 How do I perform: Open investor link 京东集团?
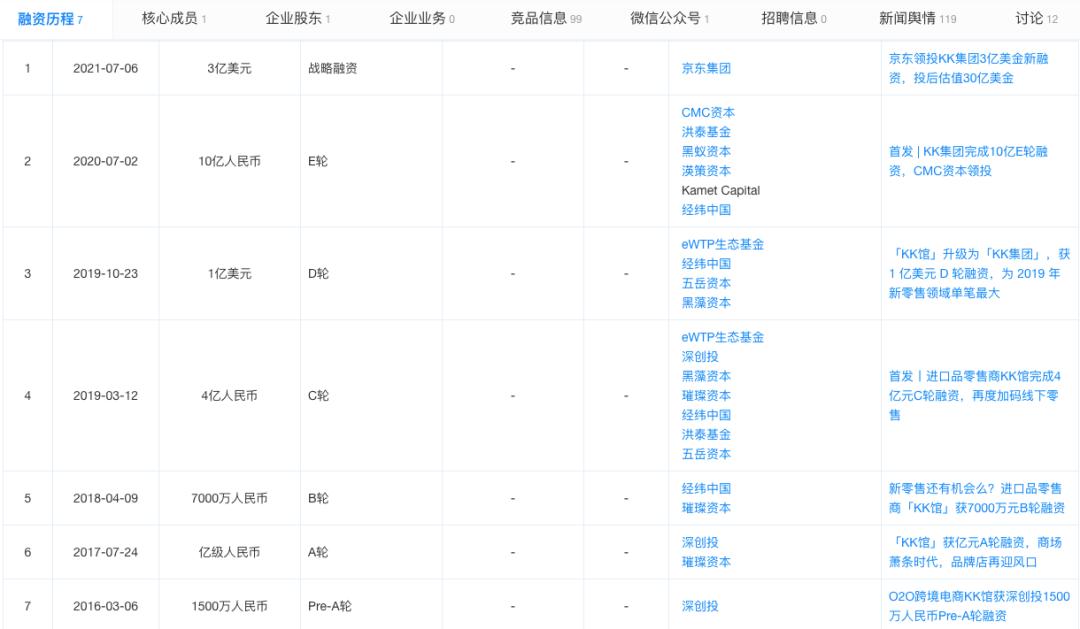tap(706, 68)
